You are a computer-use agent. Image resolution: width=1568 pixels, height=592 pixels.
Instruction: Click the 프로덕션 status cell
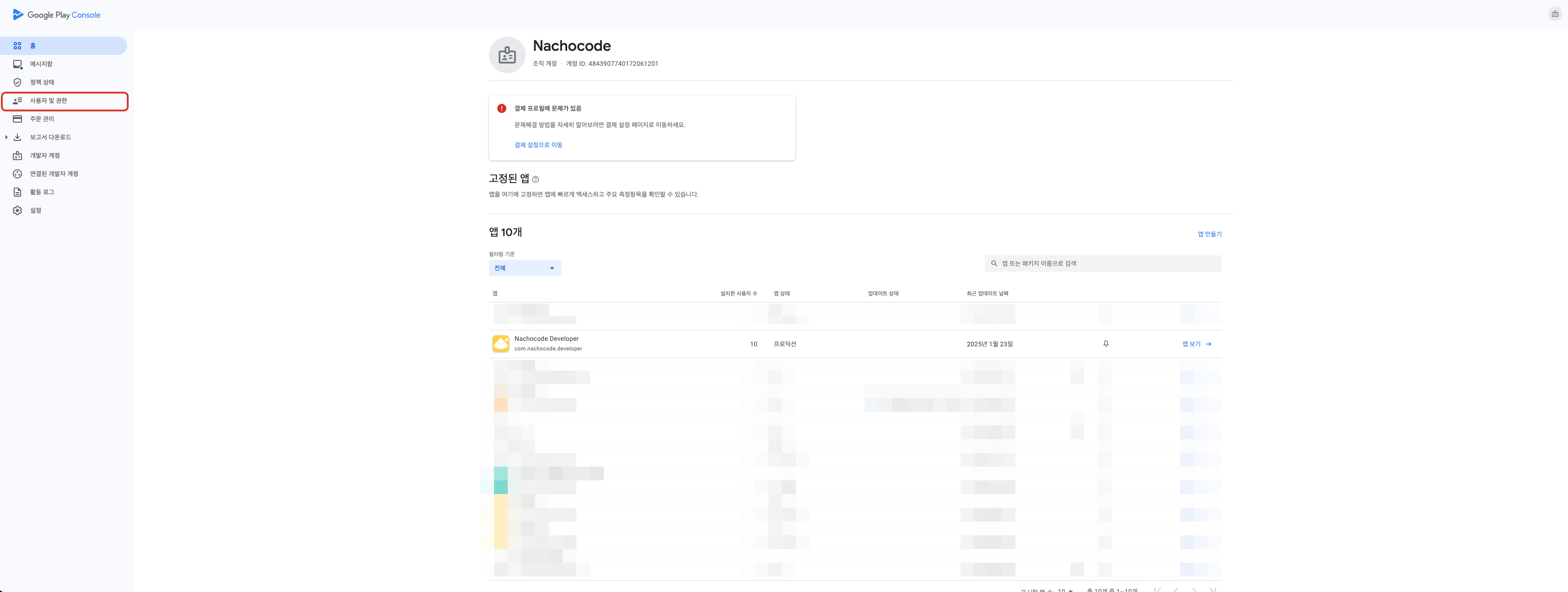click(x=785, y=344)
